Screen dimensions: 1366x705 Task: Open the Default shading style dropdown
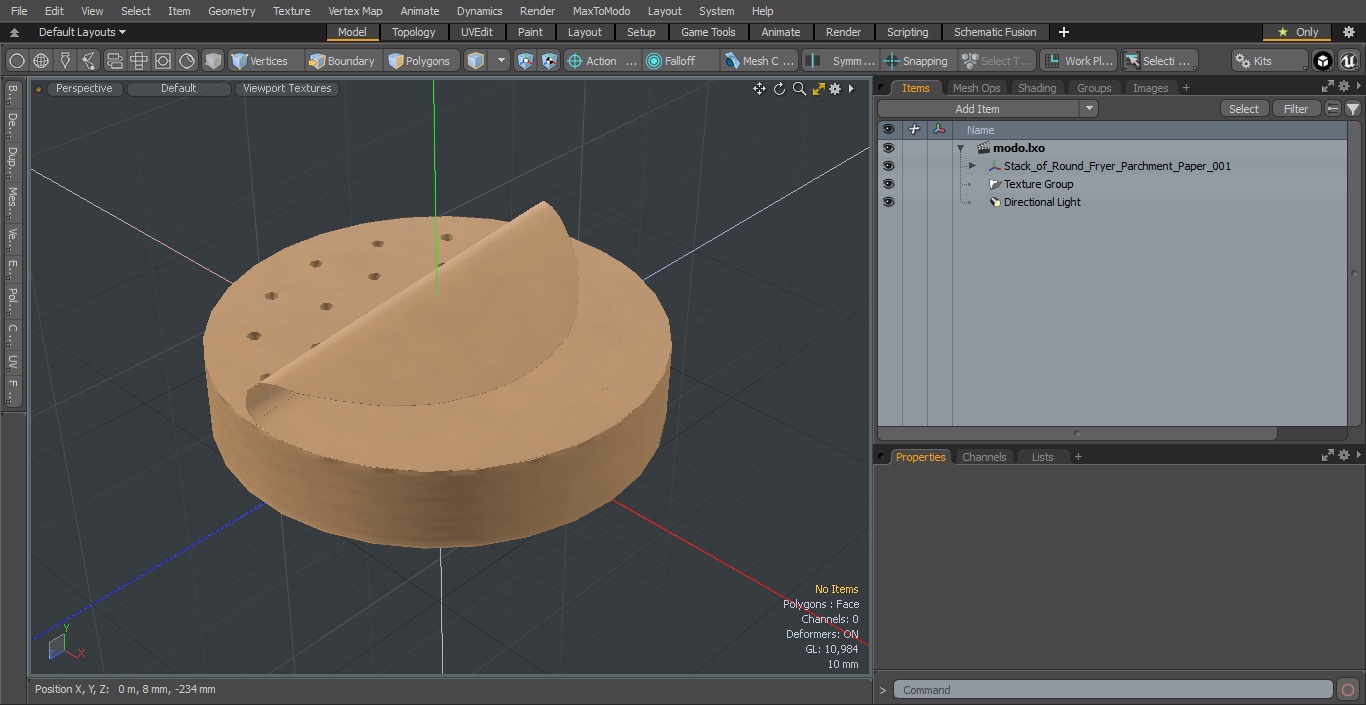click(179, 88)
